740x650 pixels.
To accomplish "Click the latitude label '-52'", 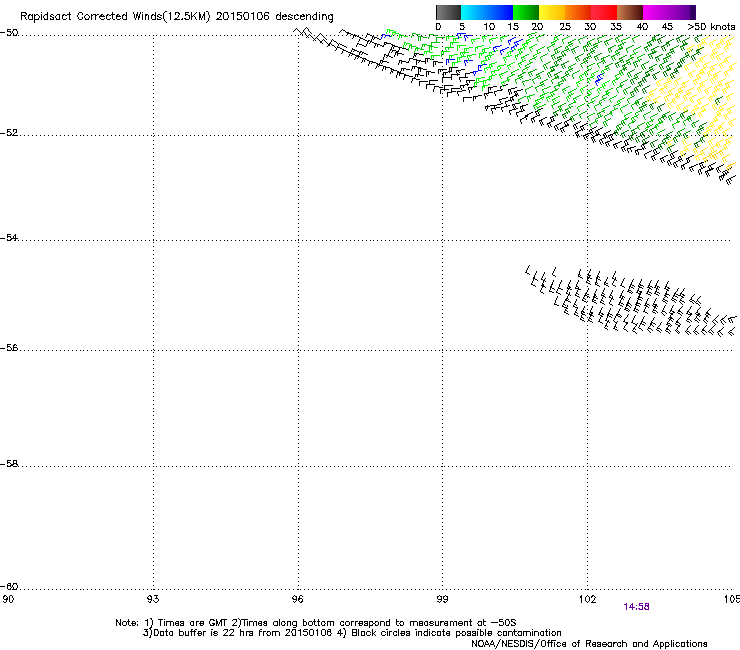I will coord(9,133).
